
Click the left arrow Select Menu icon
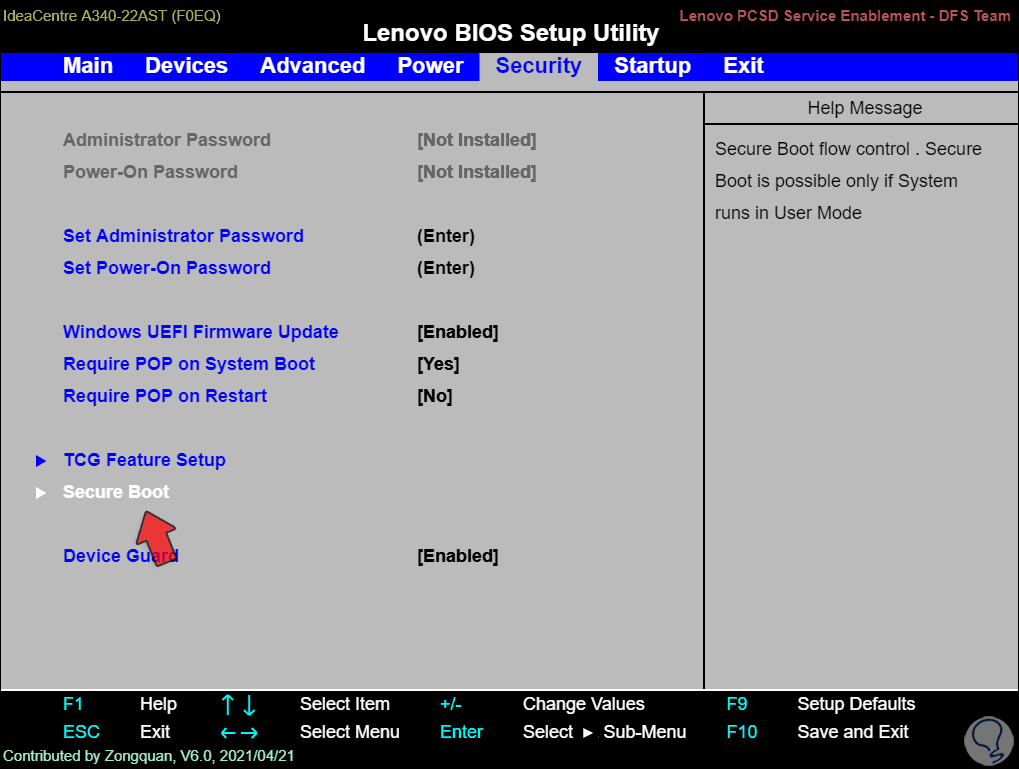point(228,733)
